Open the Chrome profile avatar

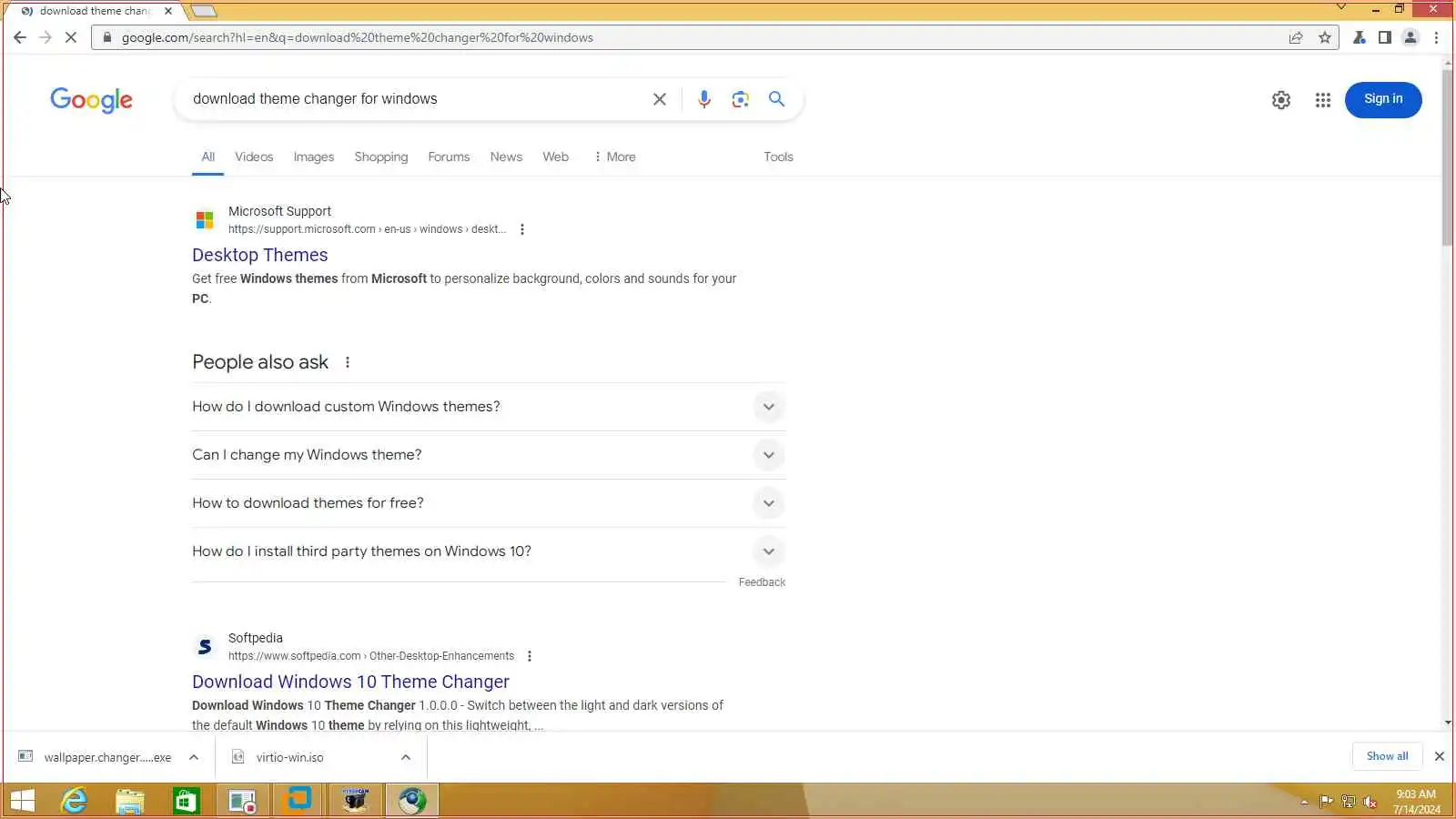click(x=1410, y=37)
